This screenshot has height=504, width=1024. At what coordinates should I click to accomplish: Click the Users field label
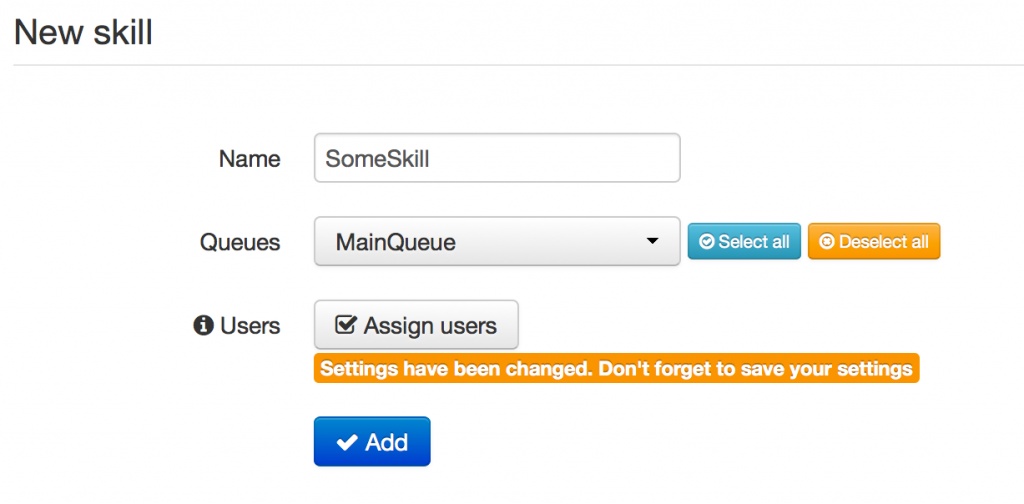point(250,326)
